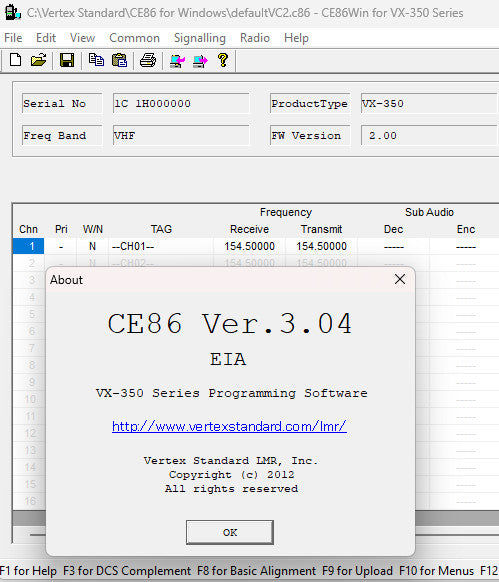Image resolution: width=499 pixels, height=582 pixels.
Task: Click "F3 for DCS Complement" status text
Action: [x=127, y=571]
